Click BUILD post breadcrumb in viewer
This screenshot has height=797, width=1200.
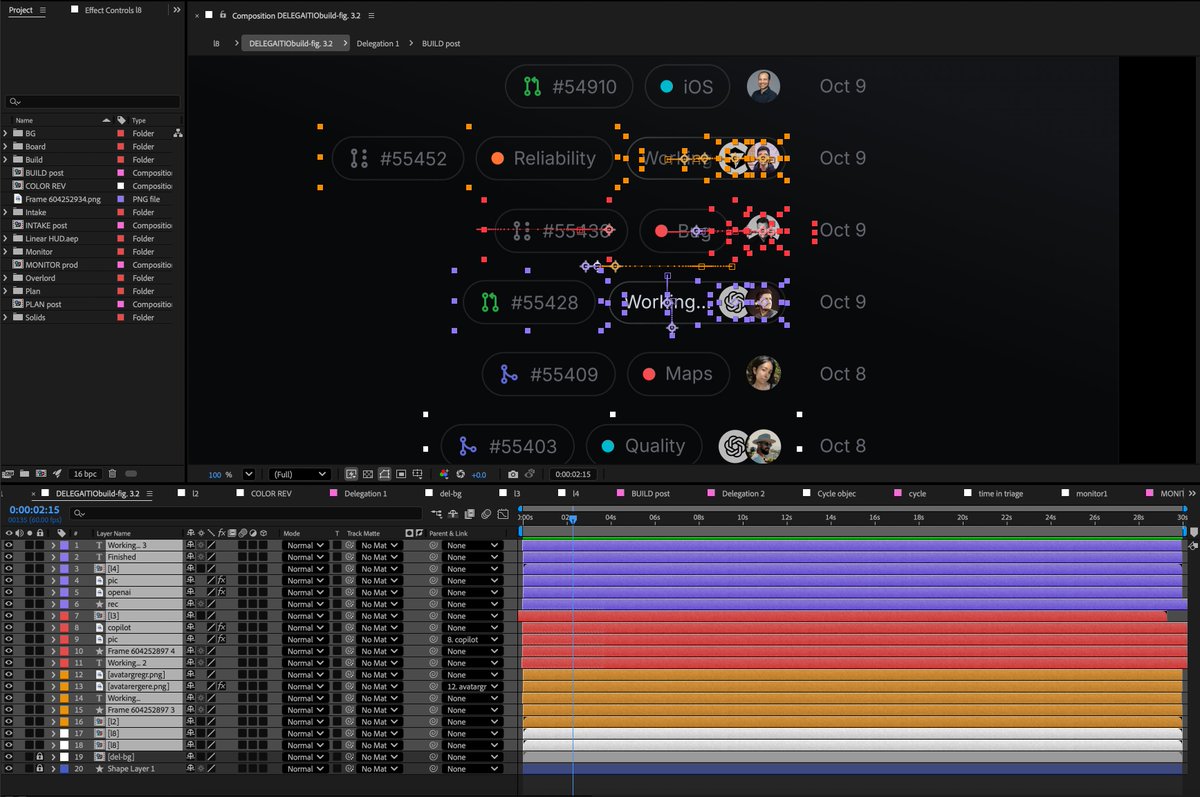coord(441,44)
